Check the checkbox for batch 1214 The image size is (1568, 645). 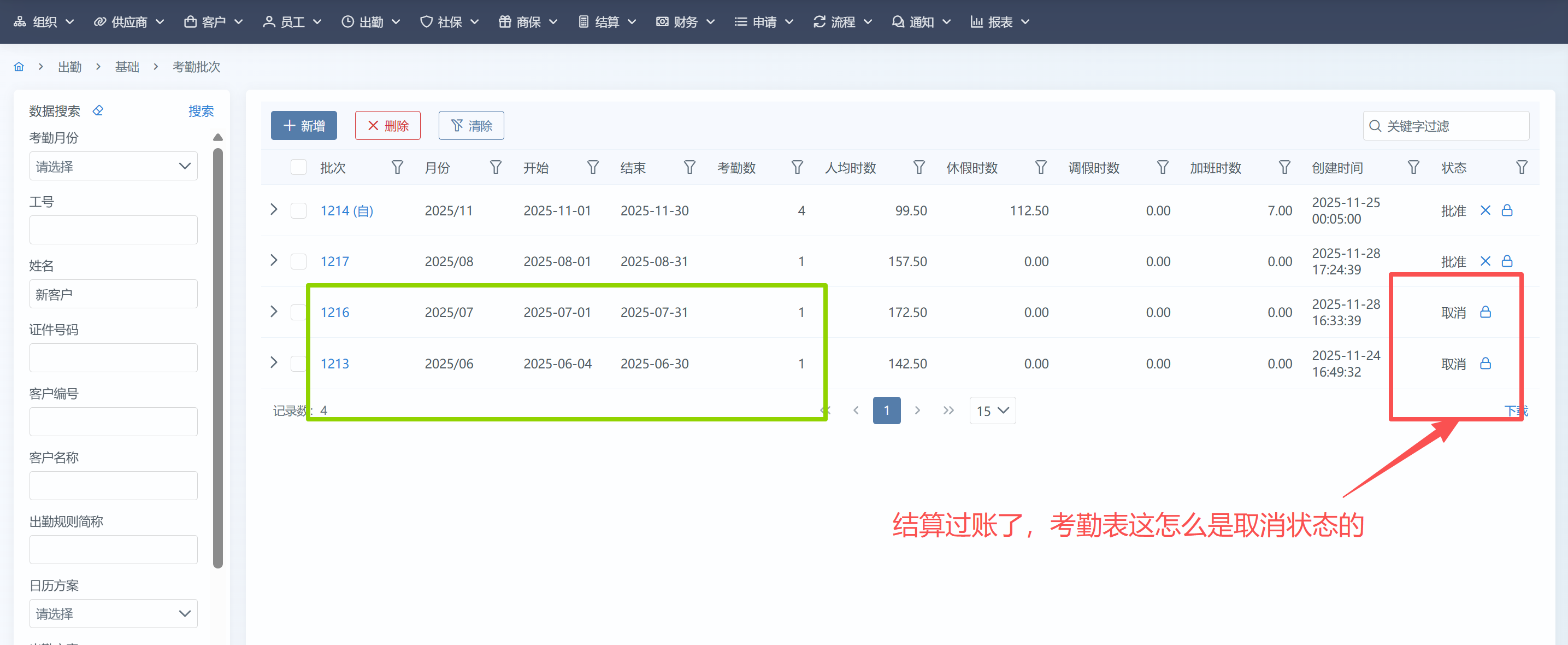pos(298,211)
